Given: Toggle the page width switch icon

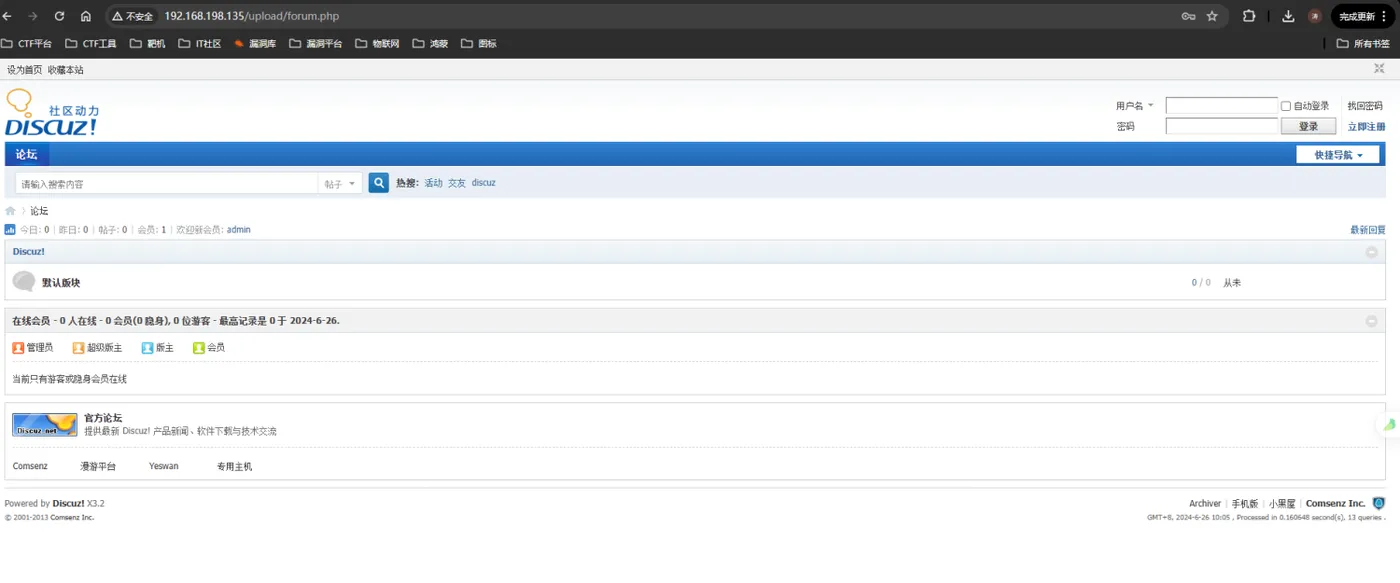Looking at the screenshot, I should click(1379, 68).
